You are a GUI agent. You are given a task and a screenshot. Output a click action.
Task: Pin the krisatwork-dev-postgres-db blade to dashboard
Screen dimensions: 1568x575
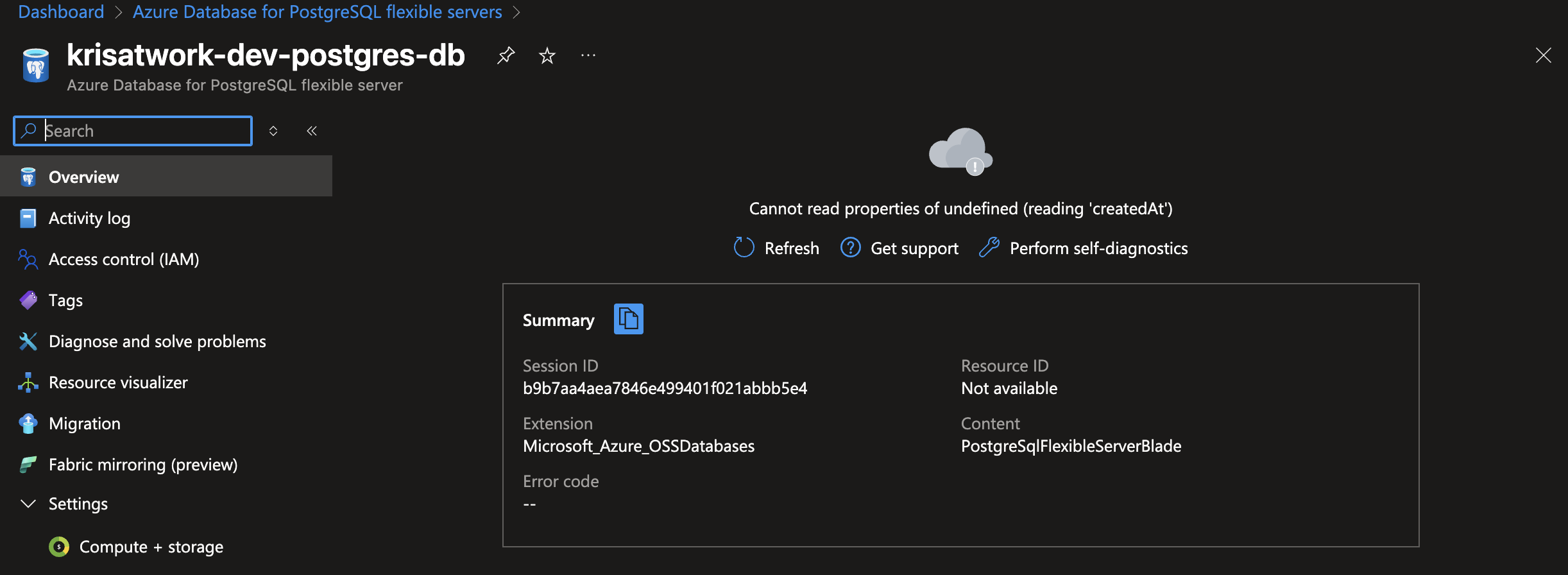tap(506, 56)
